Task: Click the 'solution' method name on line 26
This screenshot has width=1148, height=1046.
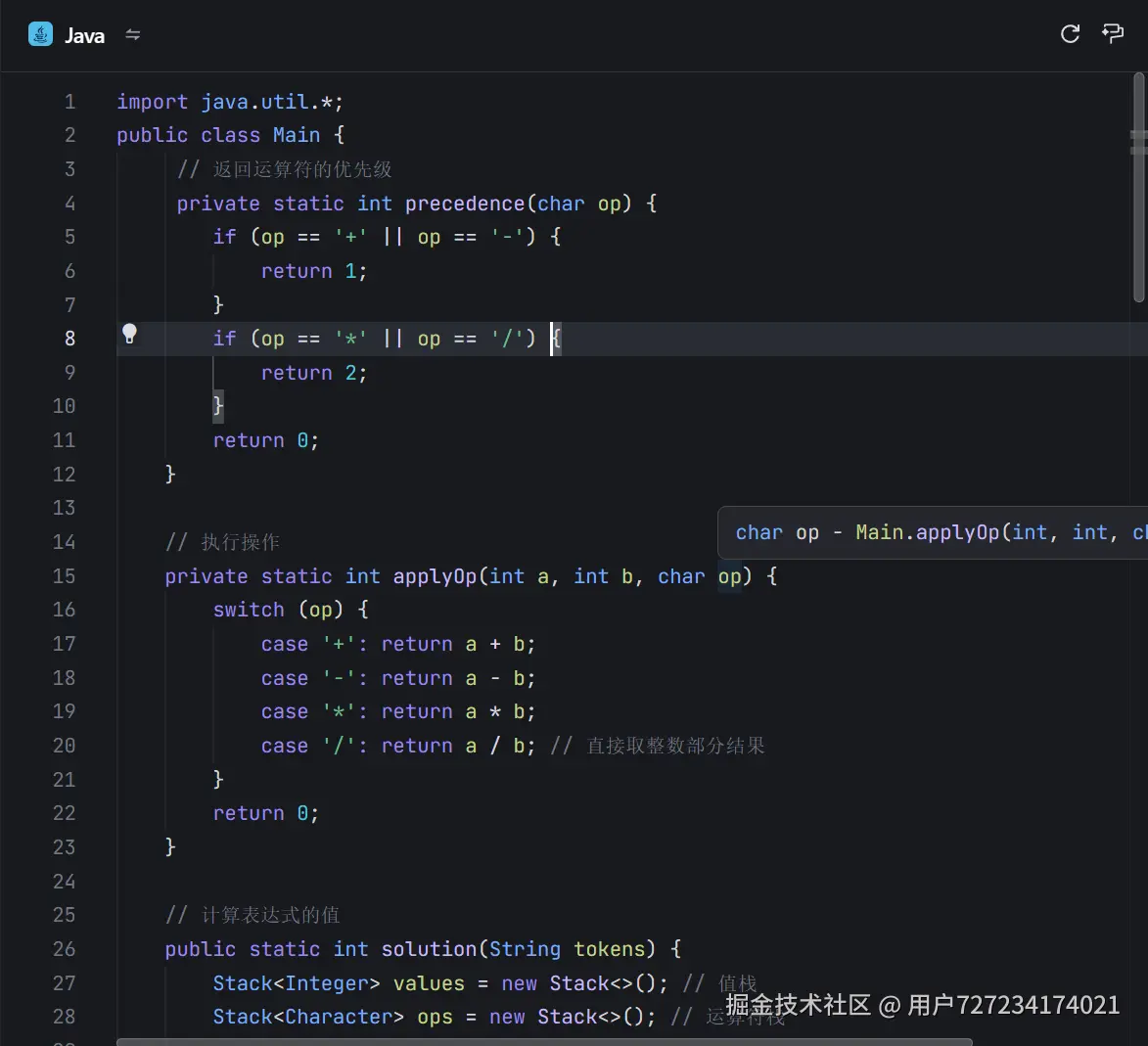Action: click(x=429, y=949)
